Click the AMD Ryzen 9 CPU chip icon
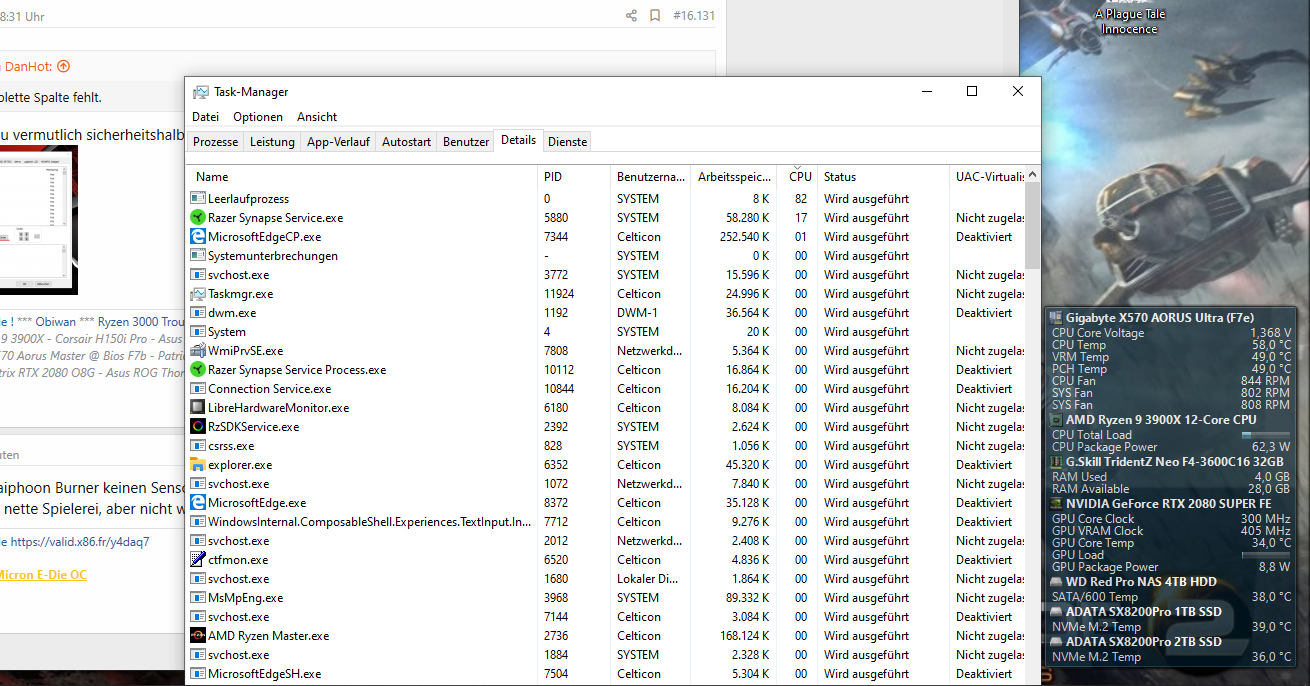The image size is (1310, 686). click(x=1056, y=420)
